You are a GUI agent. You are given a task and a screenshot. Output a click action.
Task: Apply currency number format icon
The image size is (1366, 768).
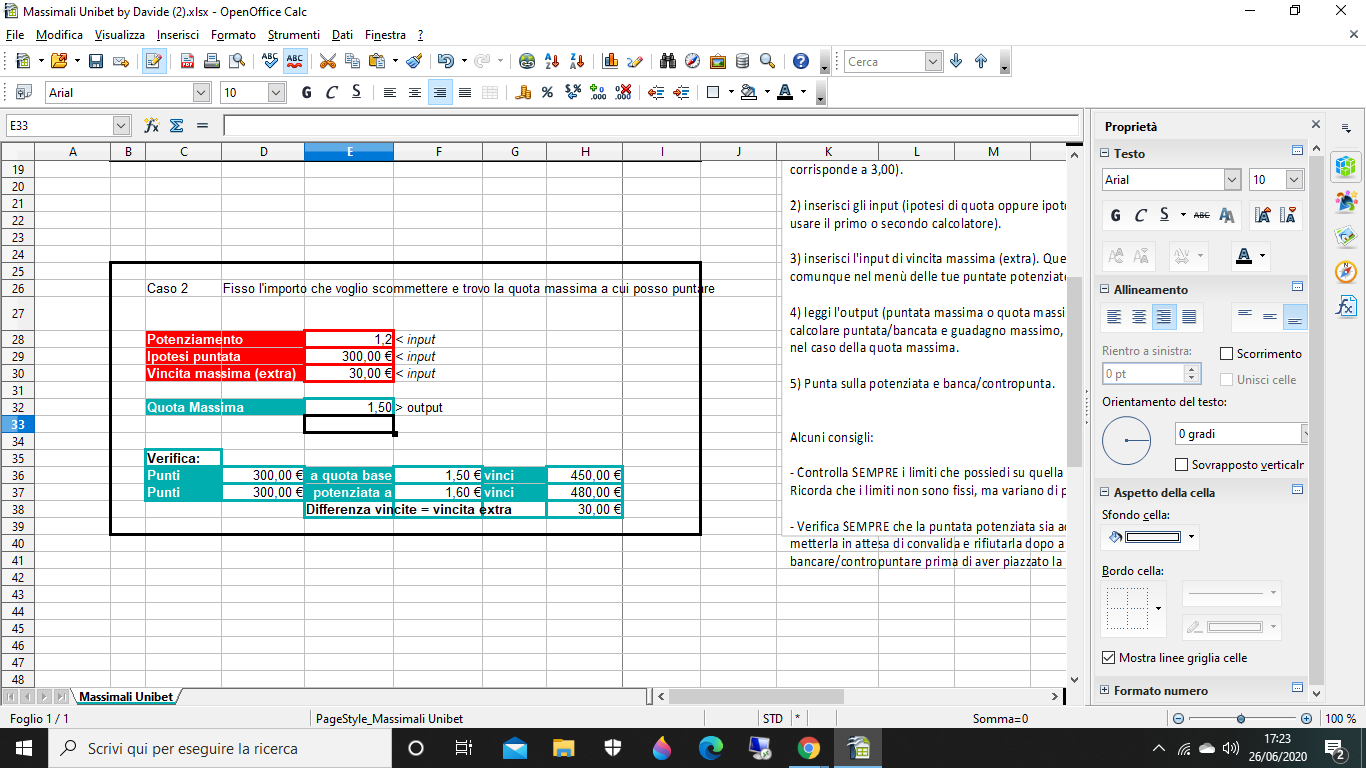522,92
